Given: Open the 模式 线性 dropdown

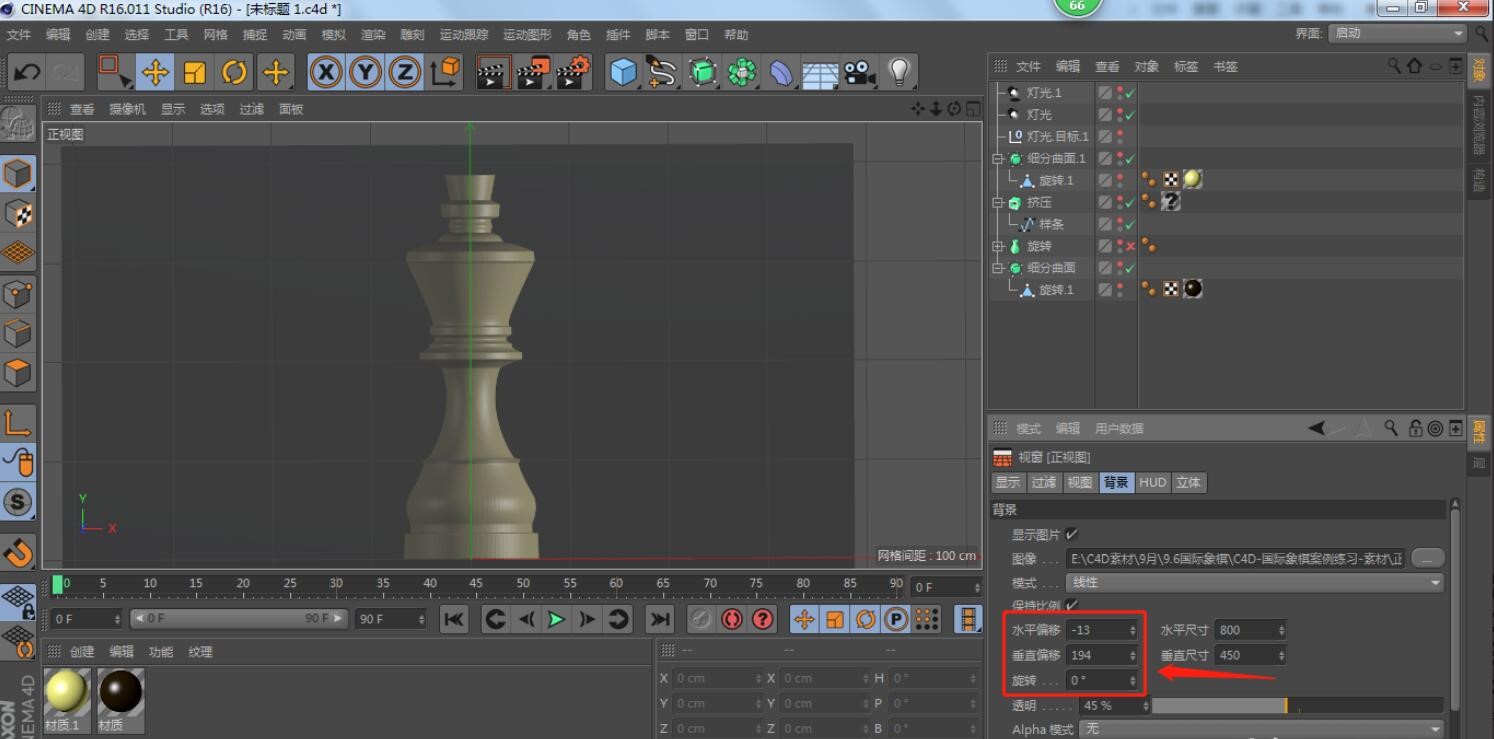Looking at the screenshot, I should coord(1256,582).
